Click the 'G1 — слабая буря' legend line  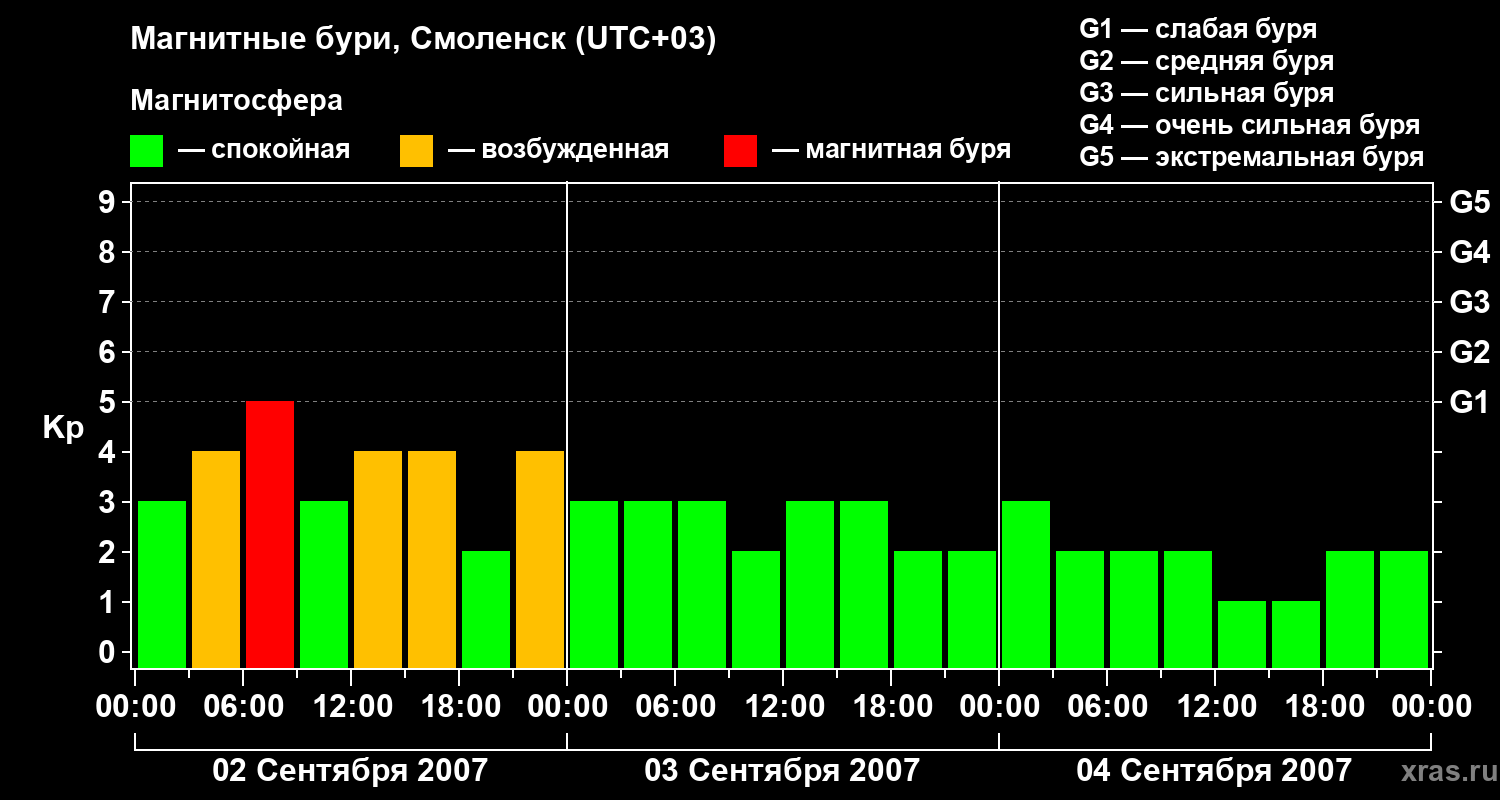pyautogui.click(x=1198, y=29)
